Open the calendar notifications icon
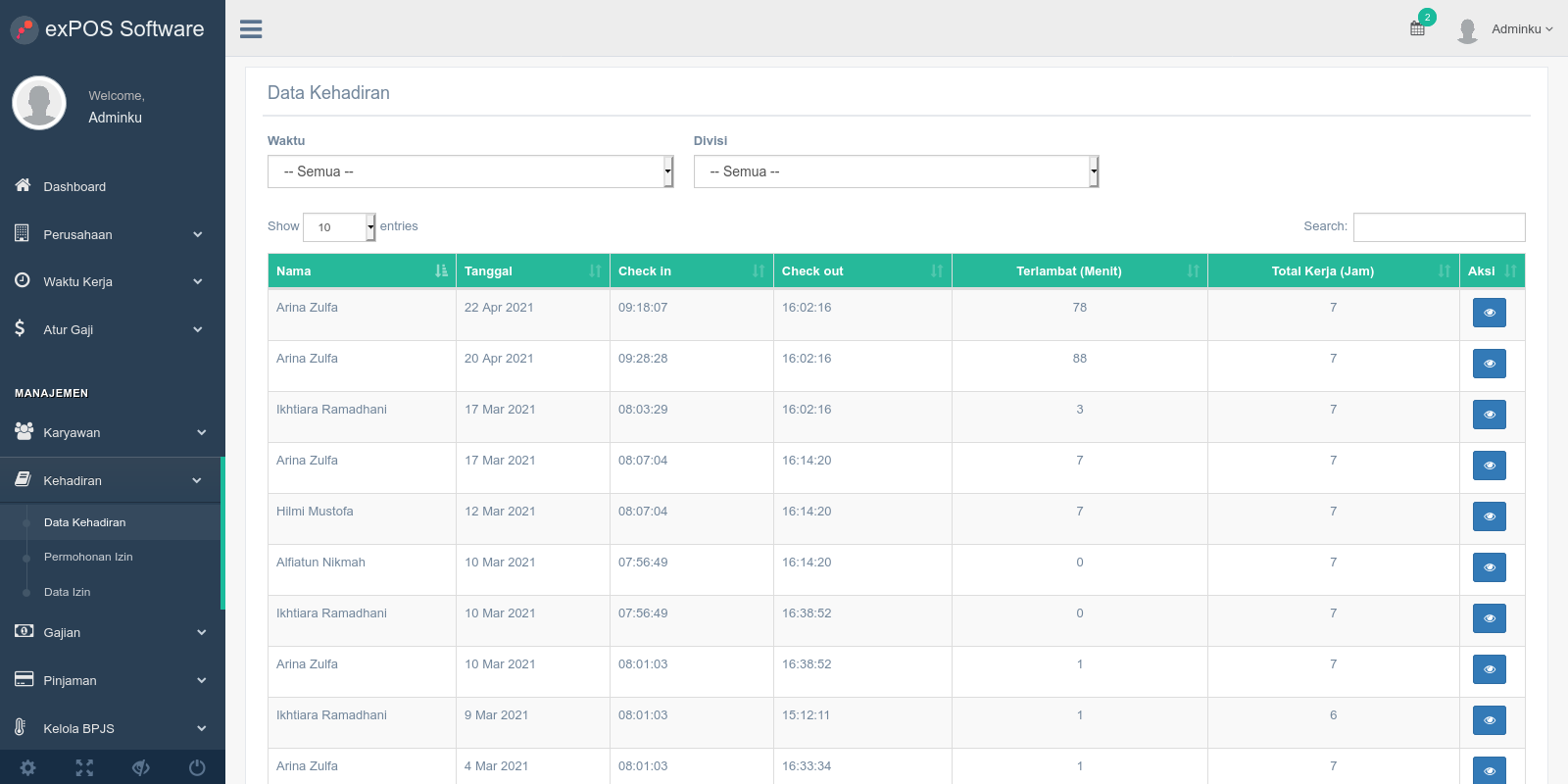 tap(1418, 28)
